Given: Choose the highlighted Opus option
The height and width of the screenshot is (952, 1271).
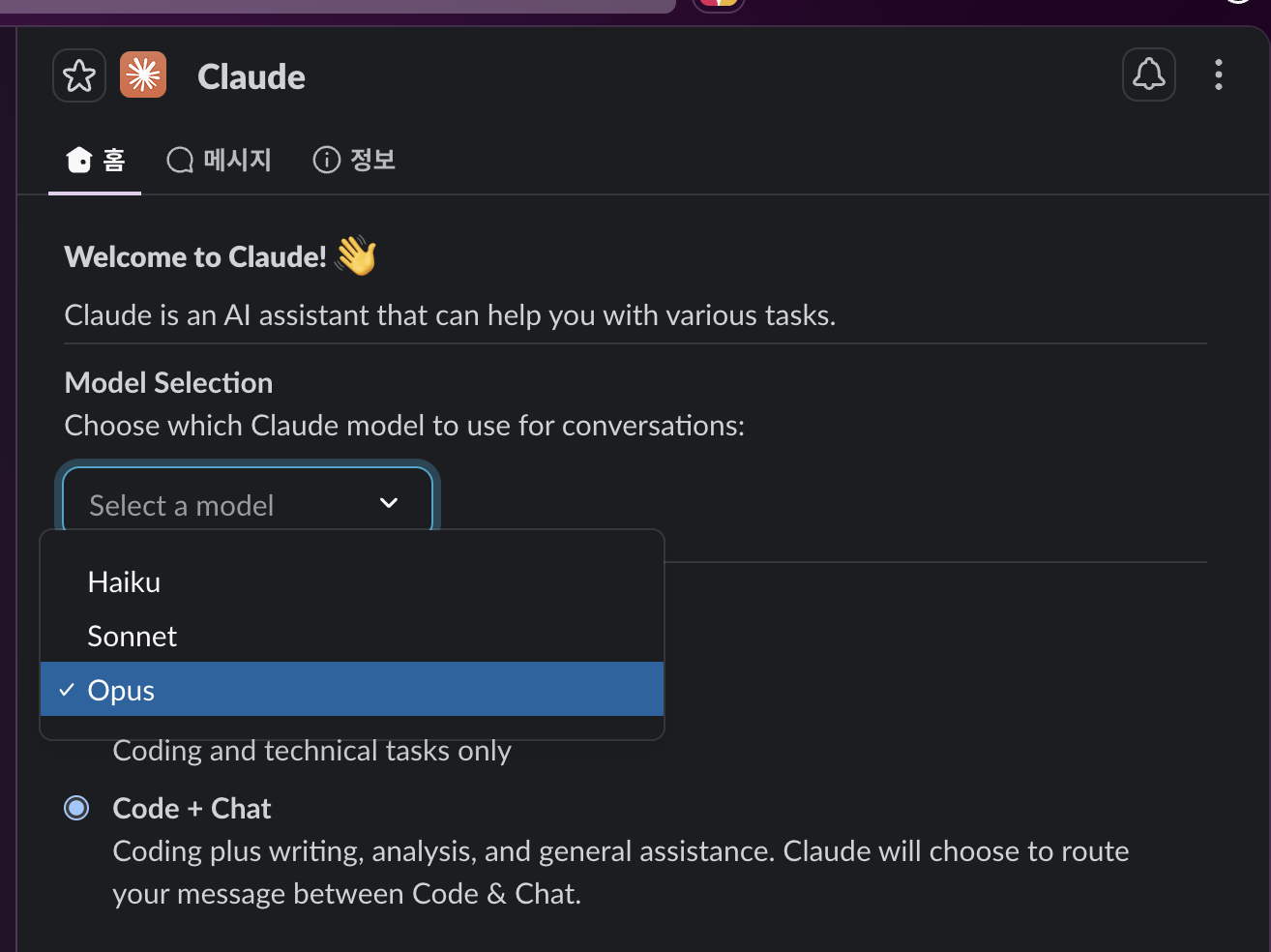Looking at the screenshot, I should [x=352, y=690].
